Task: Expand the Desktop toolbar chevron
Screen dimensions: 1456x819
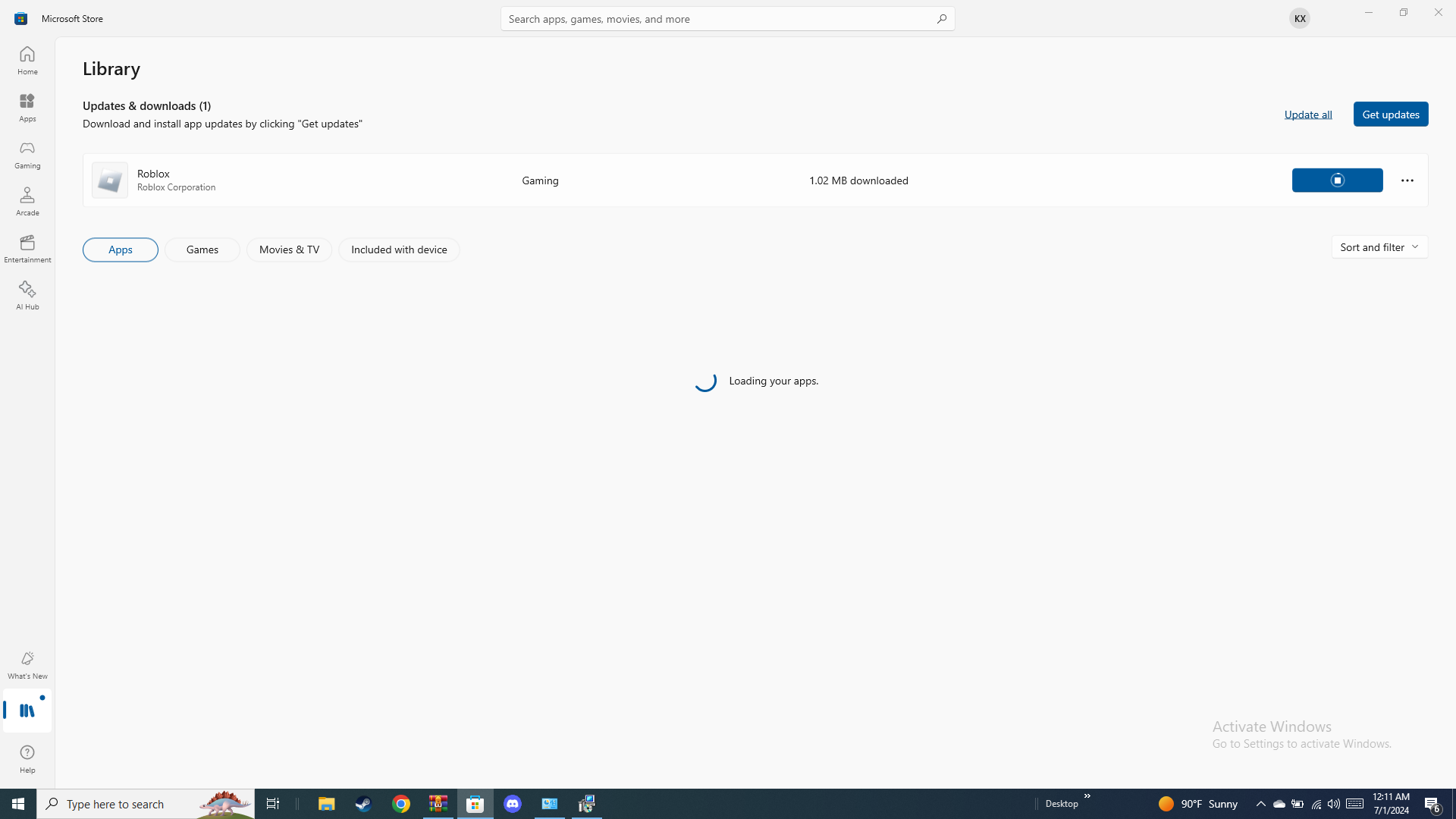Action: click(1087, 796)
